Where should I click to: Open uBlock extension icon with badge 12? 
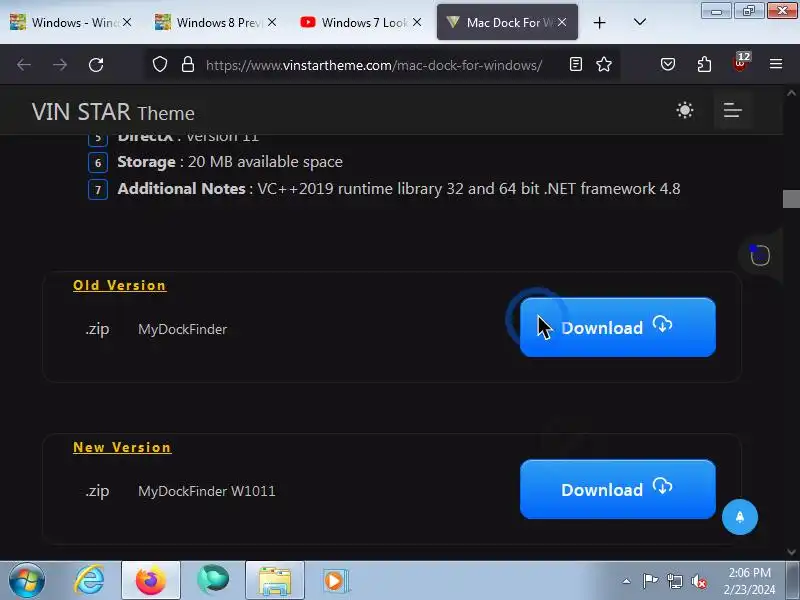(x=740, y=63)
